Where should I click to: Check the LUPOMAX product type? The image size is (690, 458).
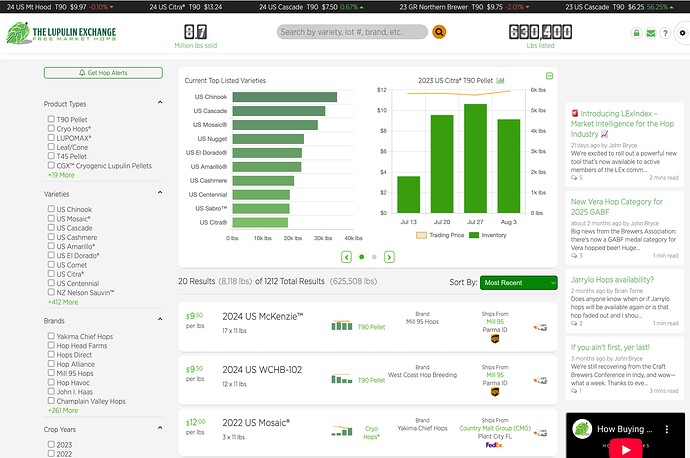(x=51, y=138)
